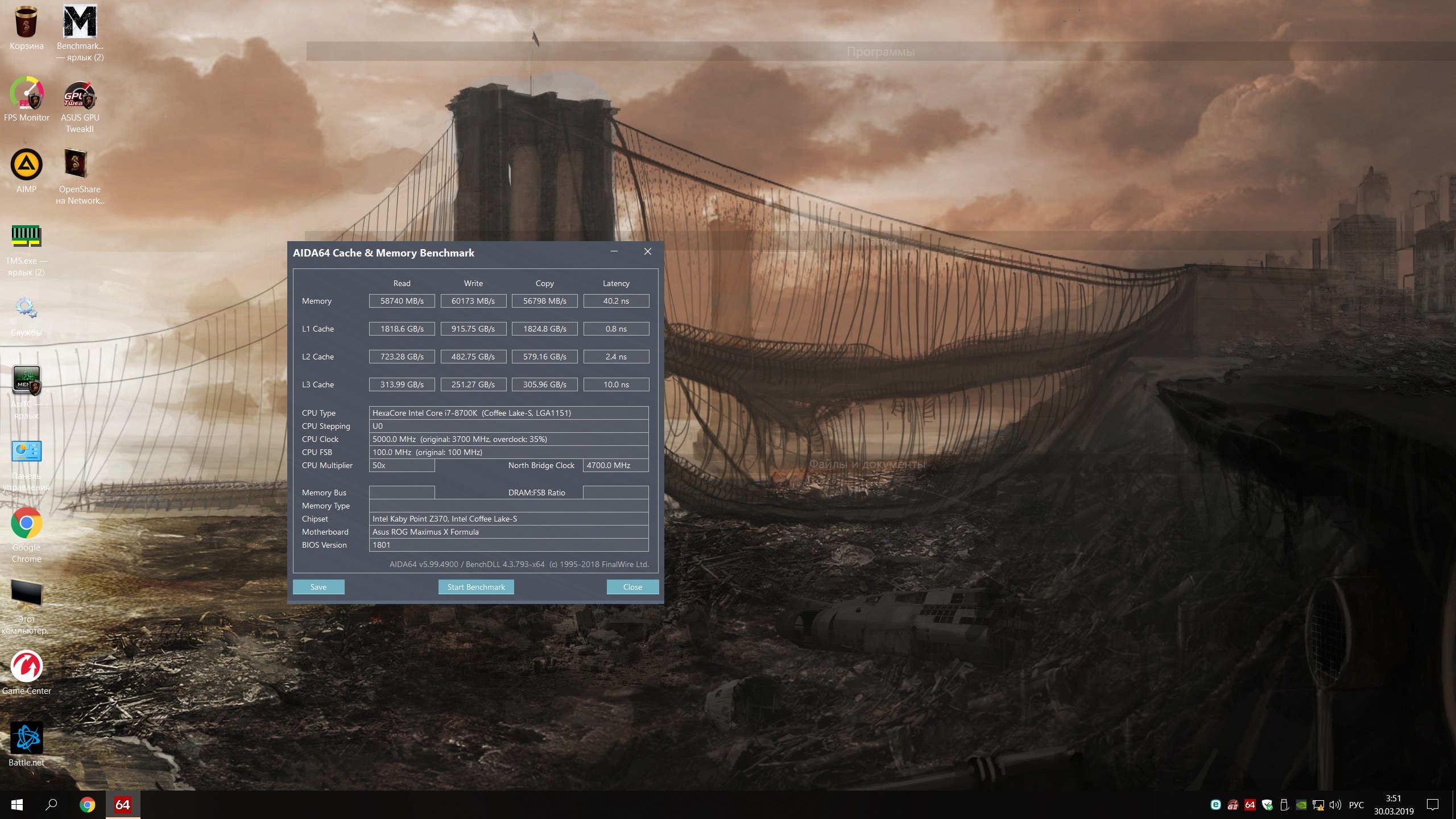Click the CPU Type text field
The image size is (1456, 819).
click(508, 413)
